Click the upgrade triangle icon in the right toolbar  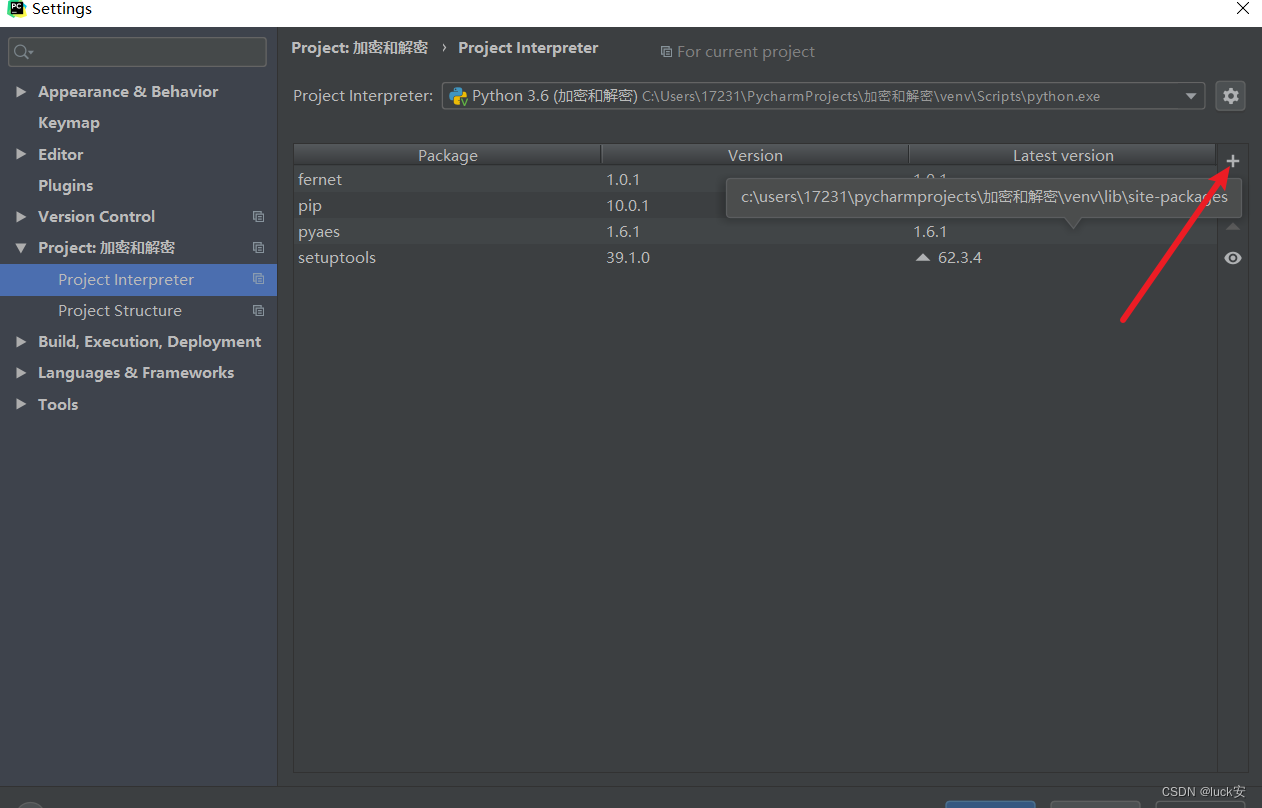coord(1233,227)
